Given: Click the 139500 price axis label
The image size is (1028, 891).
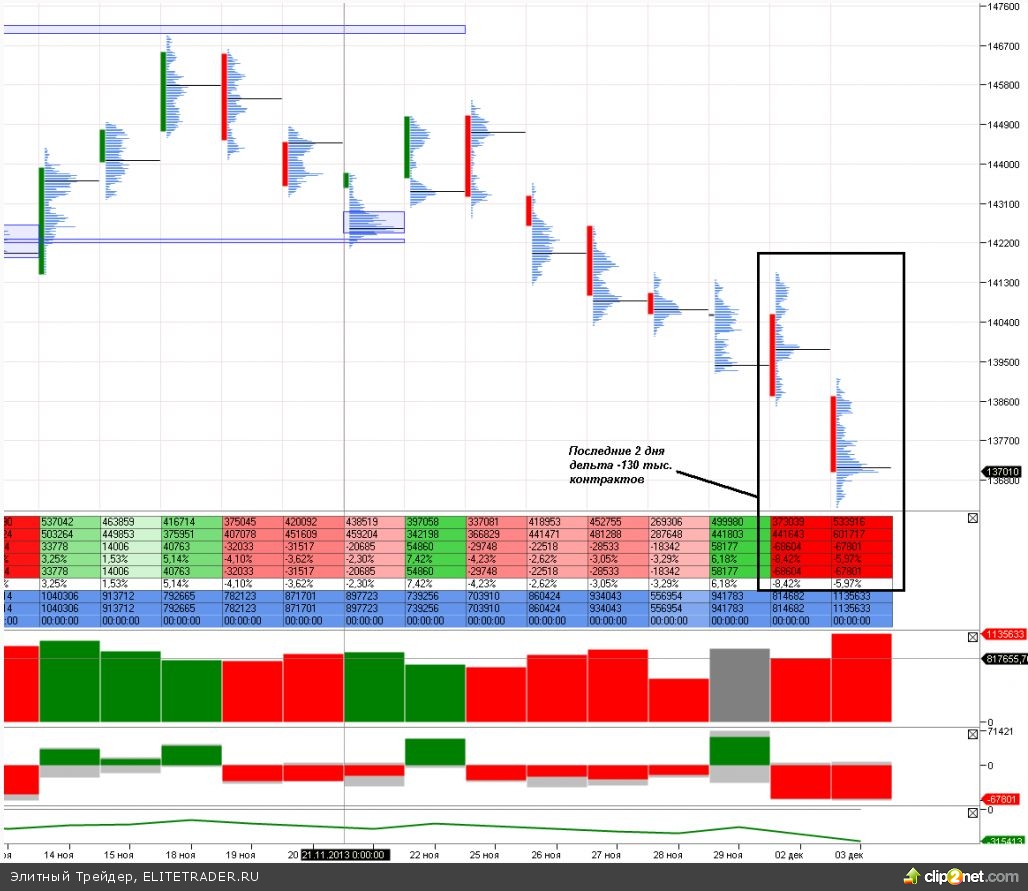Looking at the screenshot, I should (1004, 362).
